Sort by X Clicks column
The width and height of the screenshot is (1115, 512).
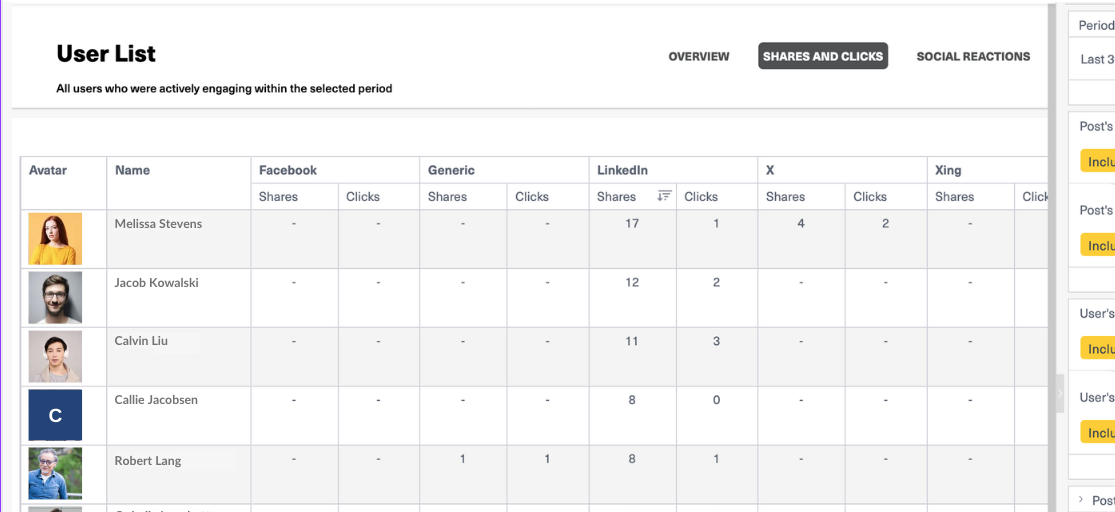[x=870, y=196]
